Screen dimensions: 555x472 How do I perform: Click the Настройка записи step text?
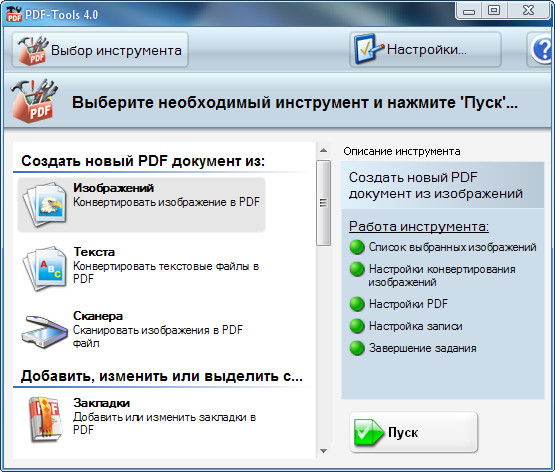click(416, 326)
